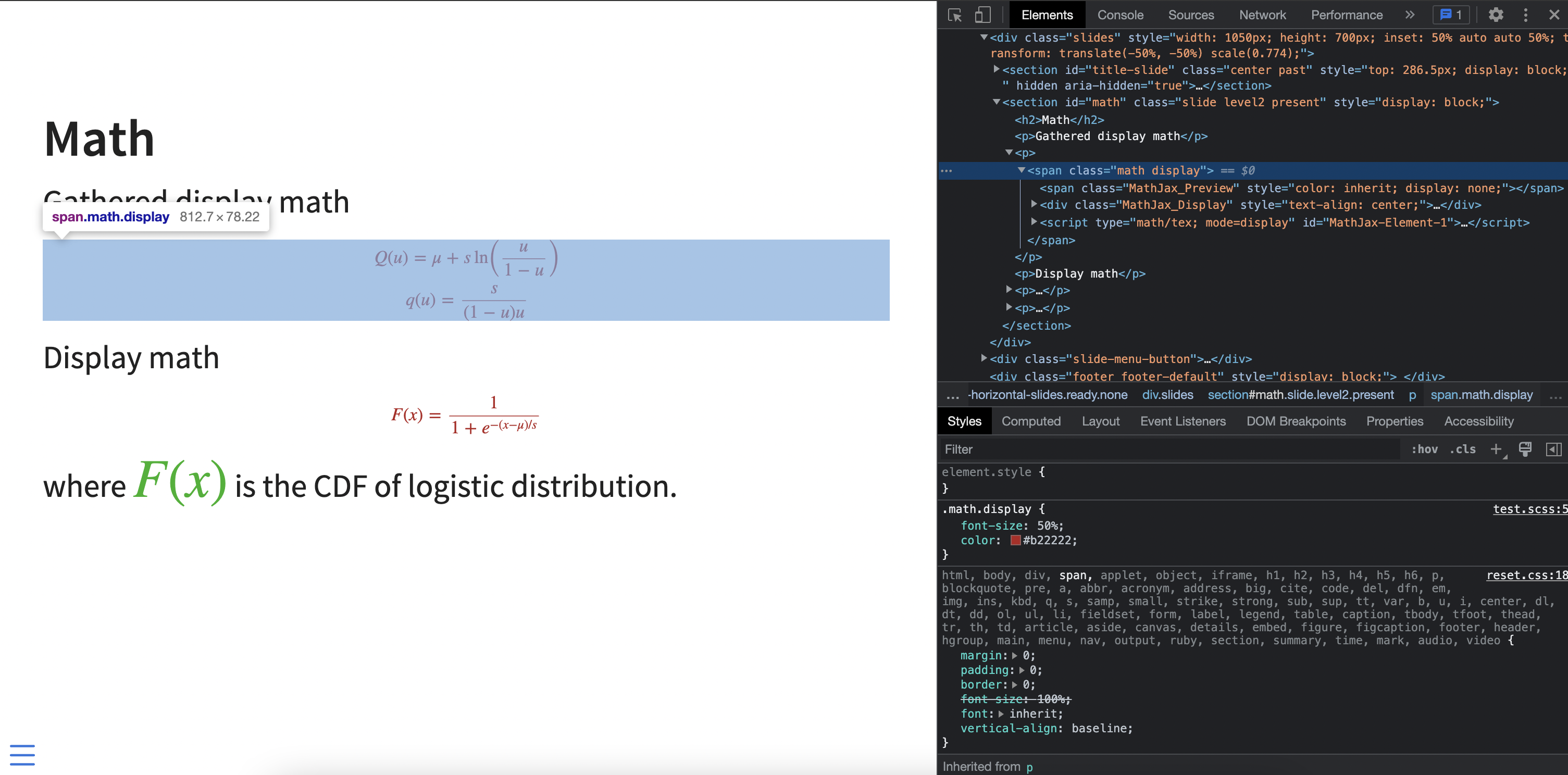This screenshot has width=1568, height=775.
Task: Open the issues counter badge
Action: (1450, 15)
